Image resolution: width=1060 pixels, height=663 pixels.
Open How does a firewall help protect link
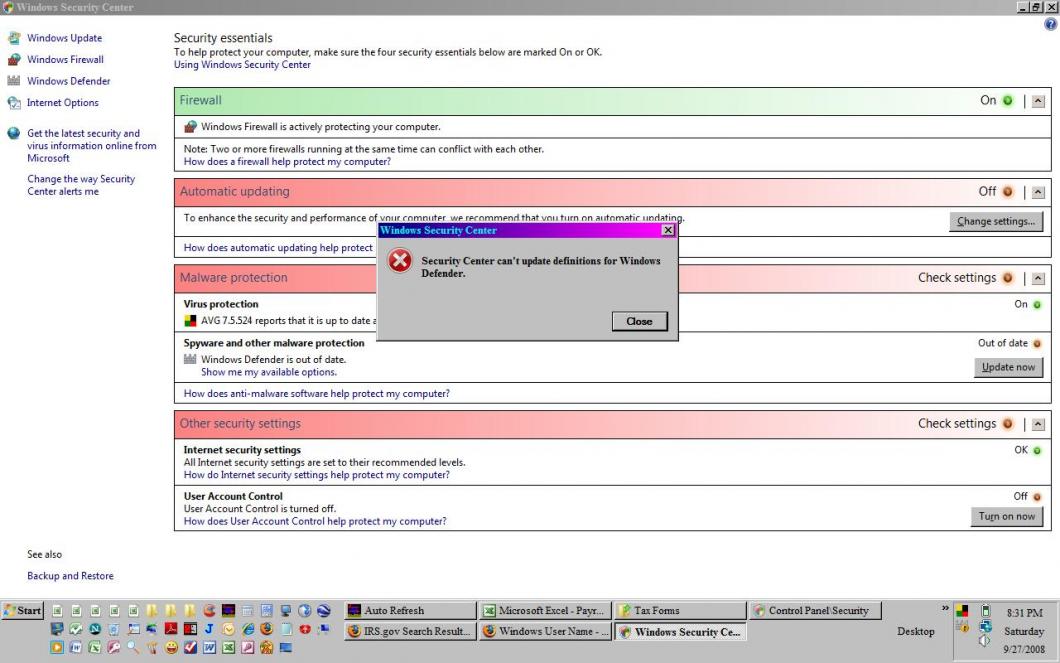pyautogui.click(x=287, y=162)
